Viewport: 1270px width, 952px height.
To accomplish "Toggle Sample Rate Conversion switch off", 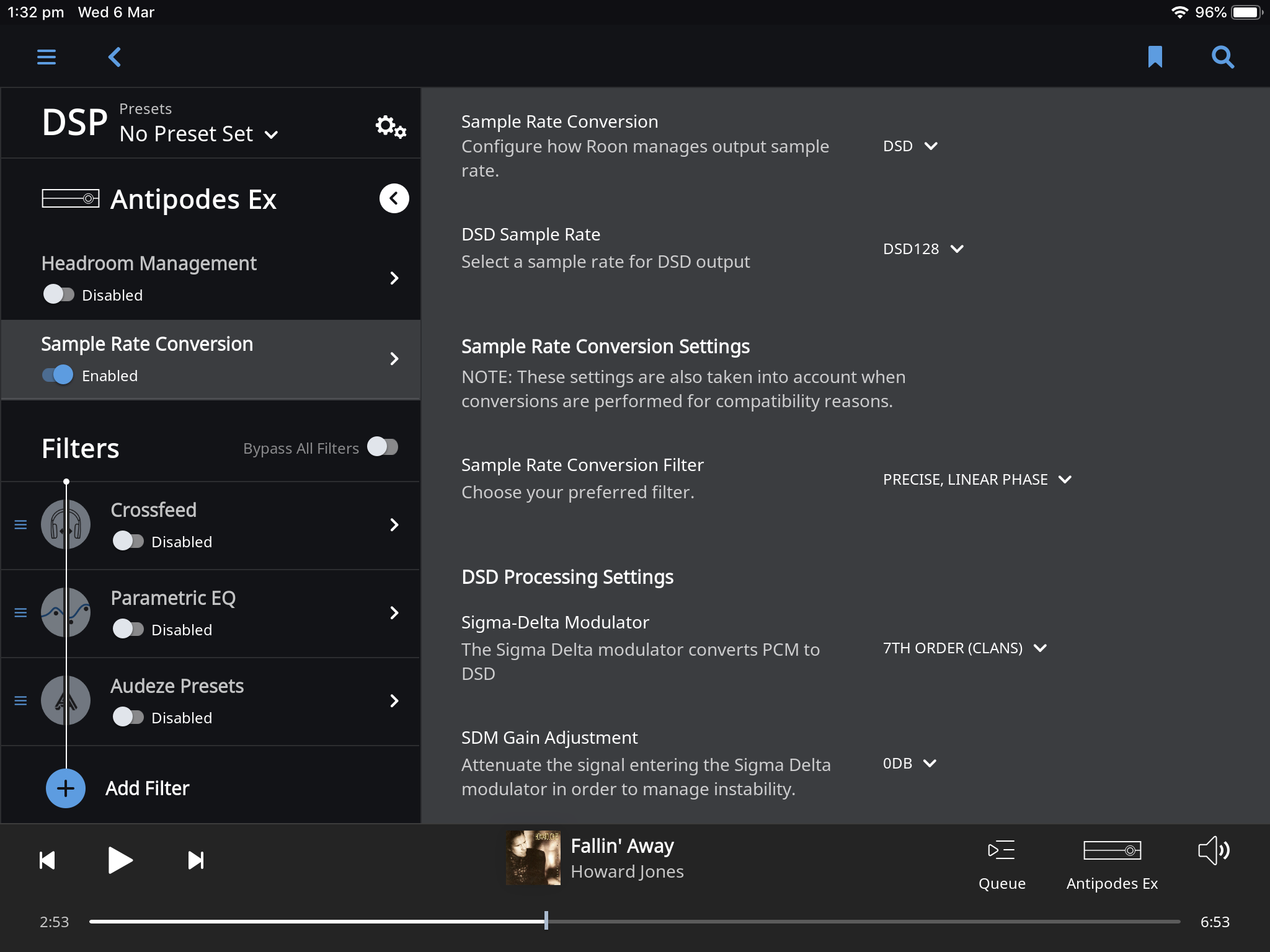I will tap(58, 375).
